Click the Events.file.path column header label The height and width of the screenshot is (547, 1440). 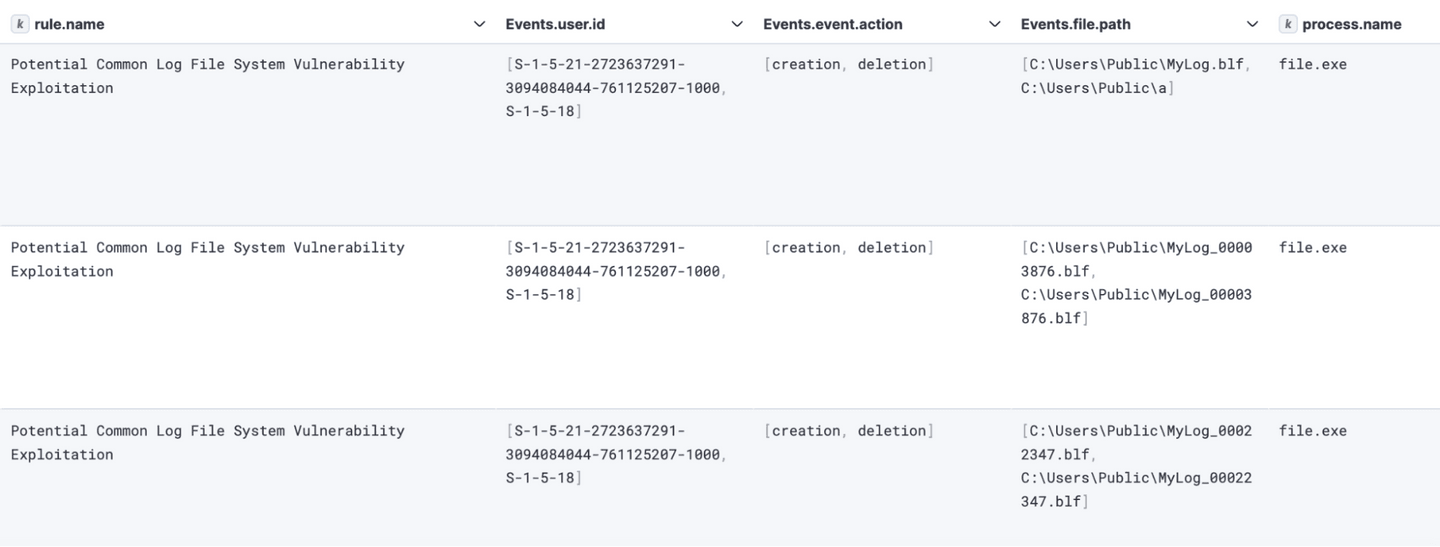[1075, 24]
